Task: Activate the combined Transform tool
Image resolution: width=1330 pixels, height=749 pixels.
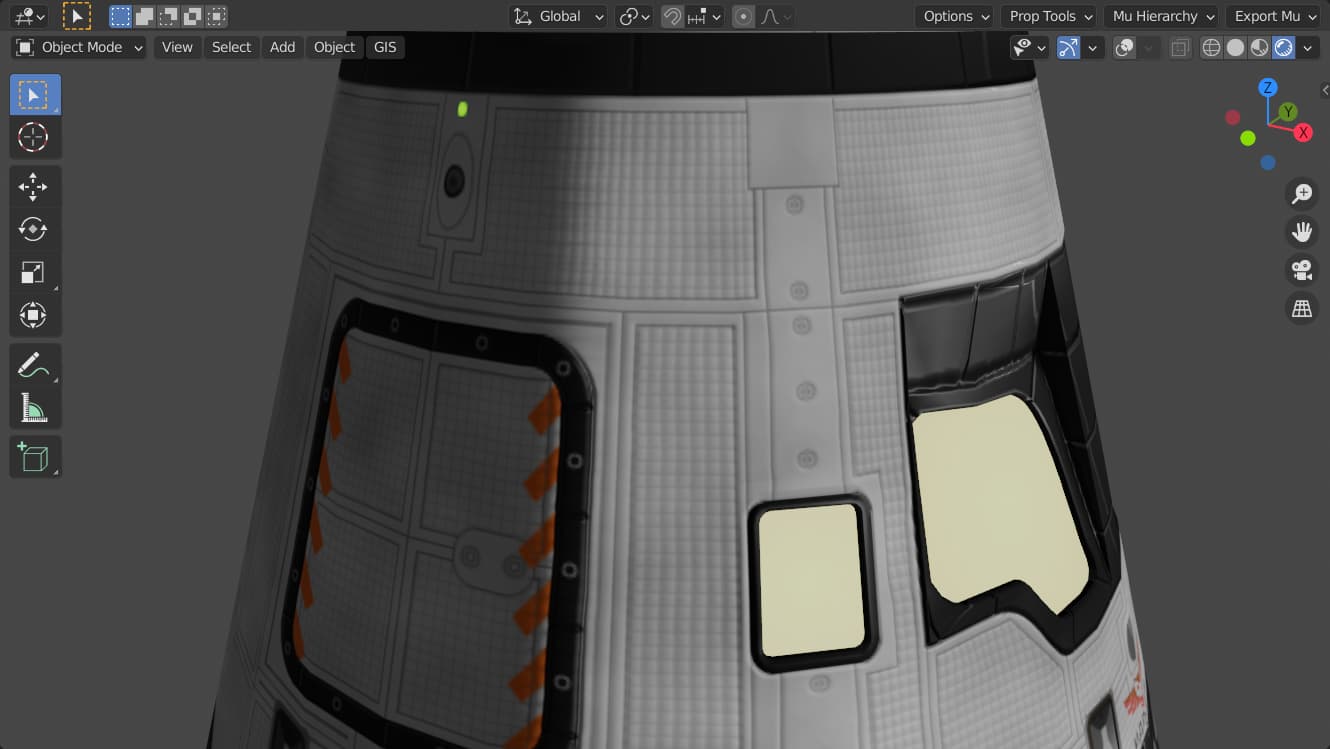Action: tap(35, 316)
